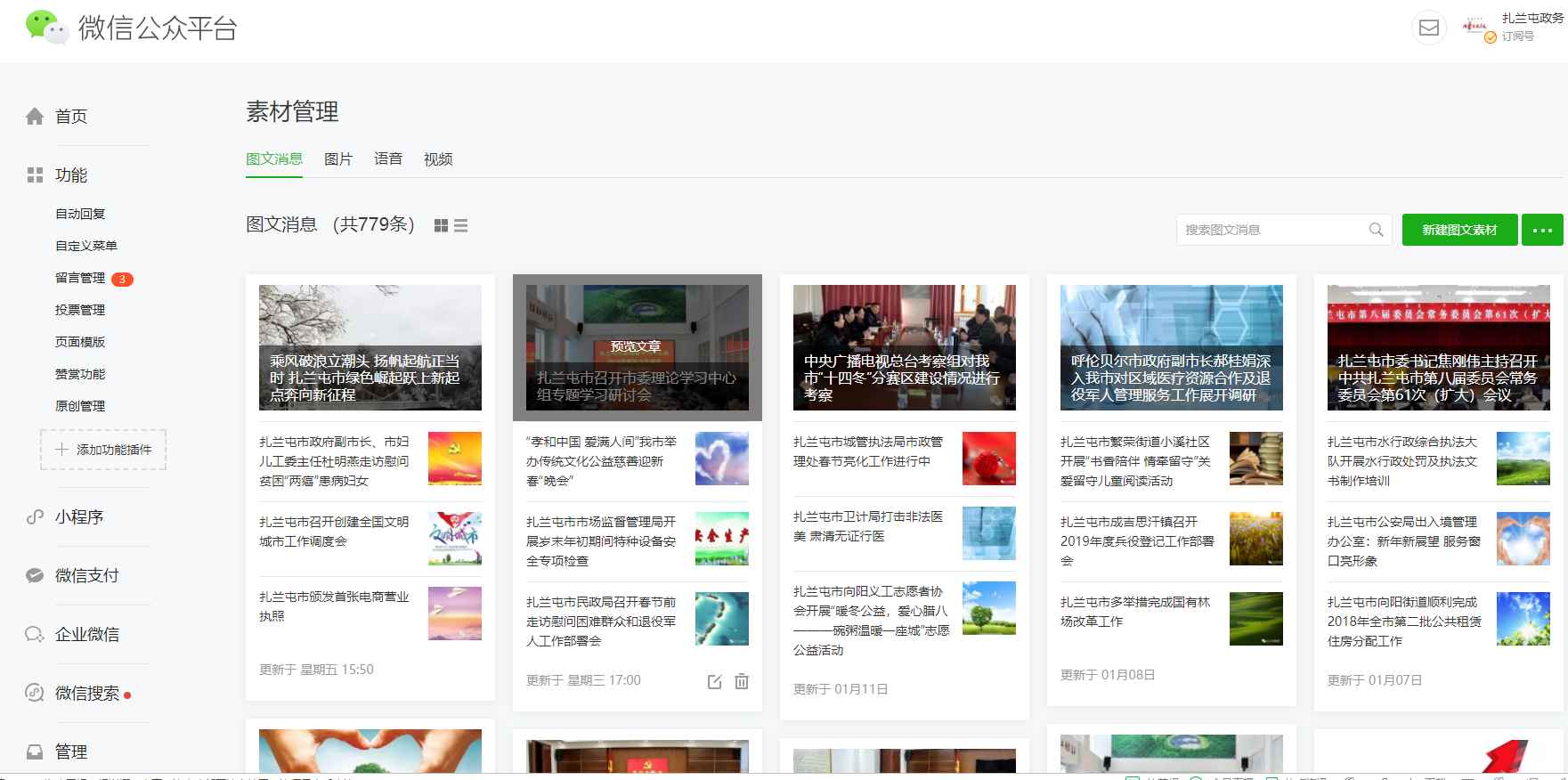1568x780 pixels.
Task: Switch to list view
Action: pyautogui.click(x=460, y=226)
